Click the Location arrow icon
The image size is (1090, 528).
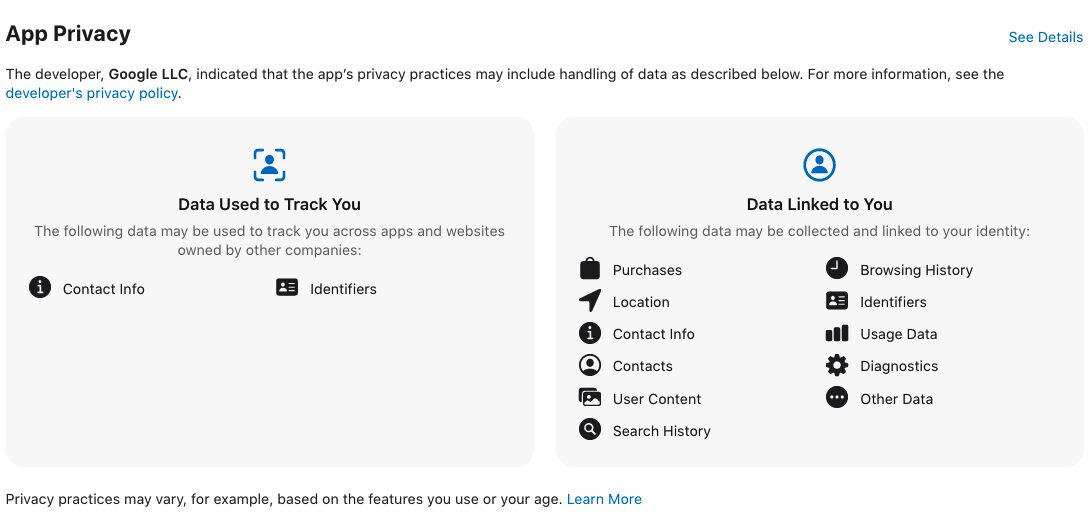(589, 301)
